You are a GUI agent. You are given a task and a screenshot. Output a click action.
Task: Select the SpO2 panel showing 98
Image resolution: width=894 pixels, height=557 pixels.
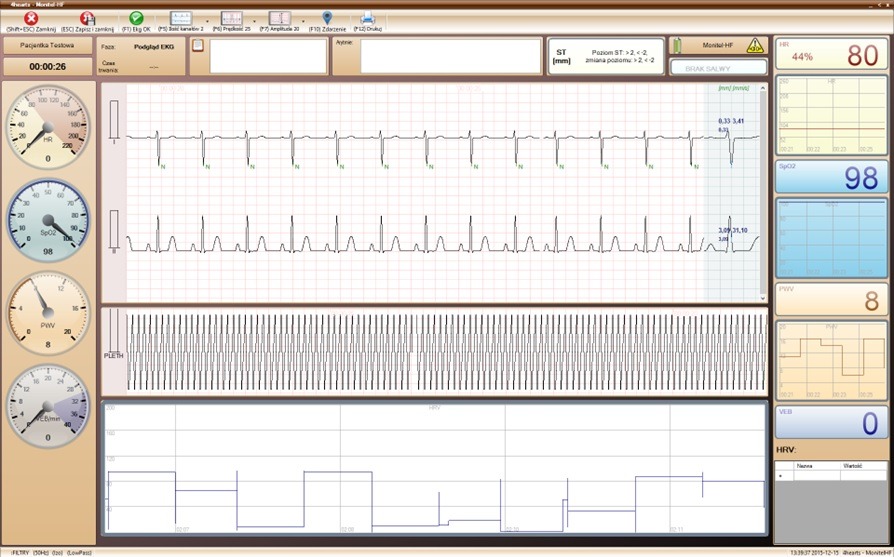pyautogui.click(x=832, y=177)
